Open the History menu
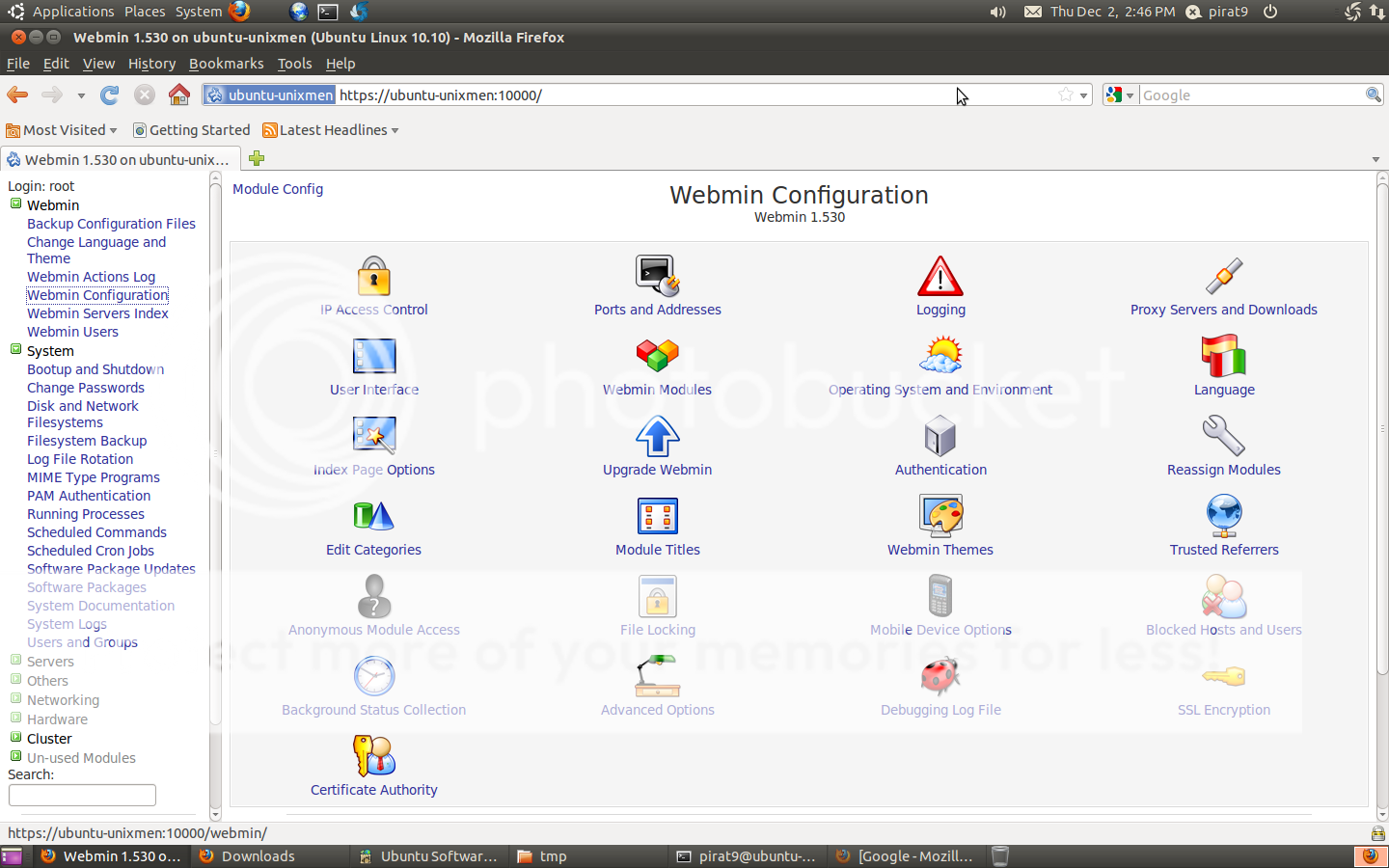1389x868 pixels. click(151, 64)
